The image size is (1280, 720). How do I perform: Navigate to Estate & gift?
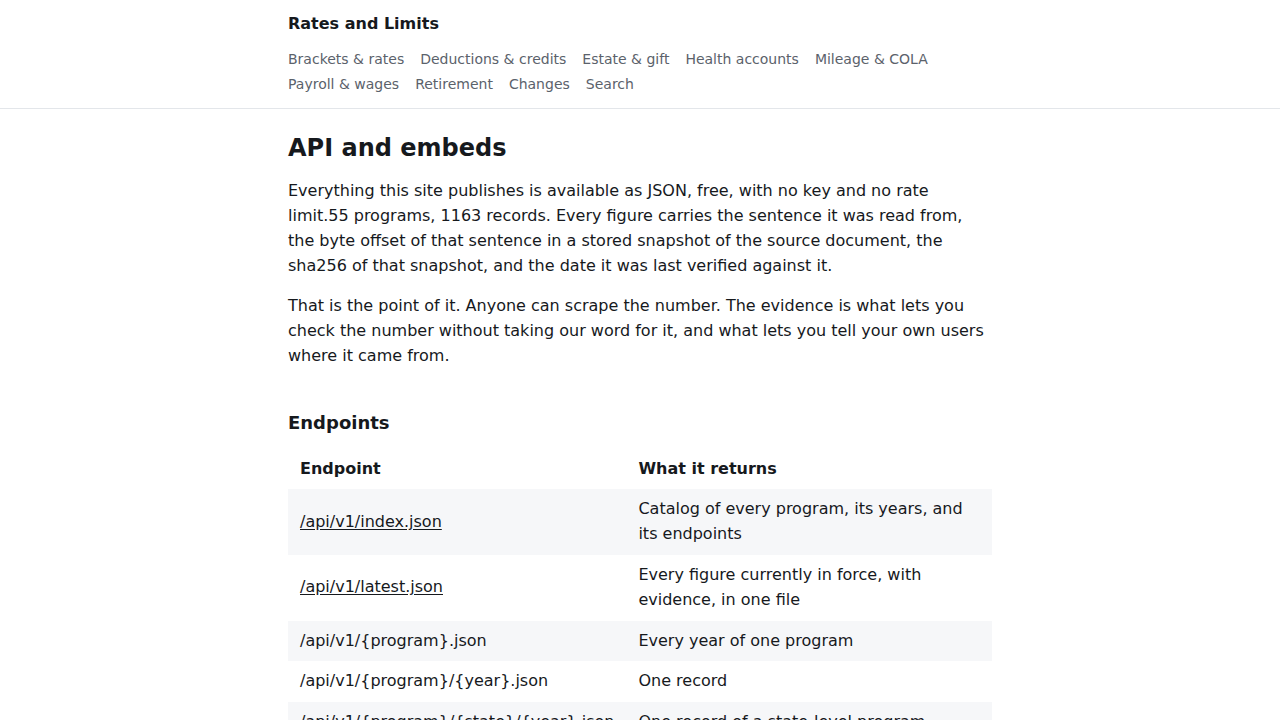626,59
